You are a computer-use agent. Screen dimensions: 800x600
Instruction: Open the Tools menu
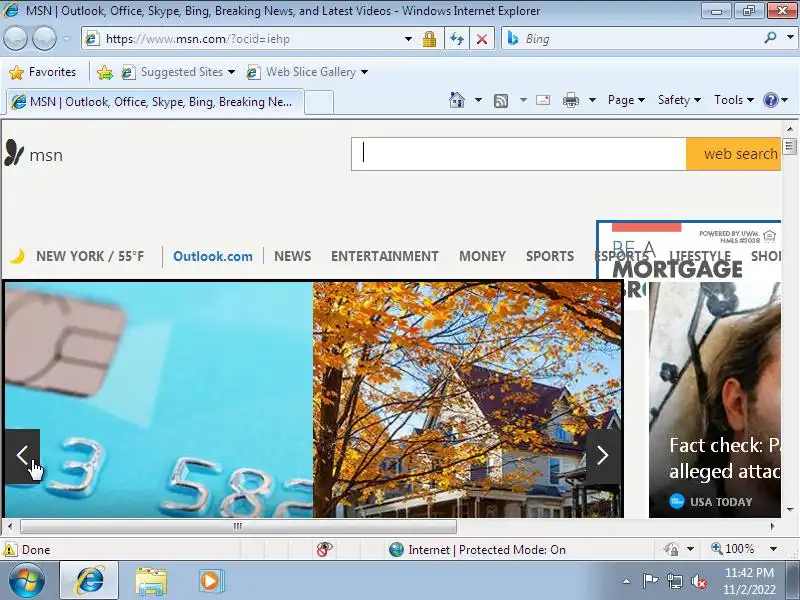pyautogui.click(x=734, y=100)
